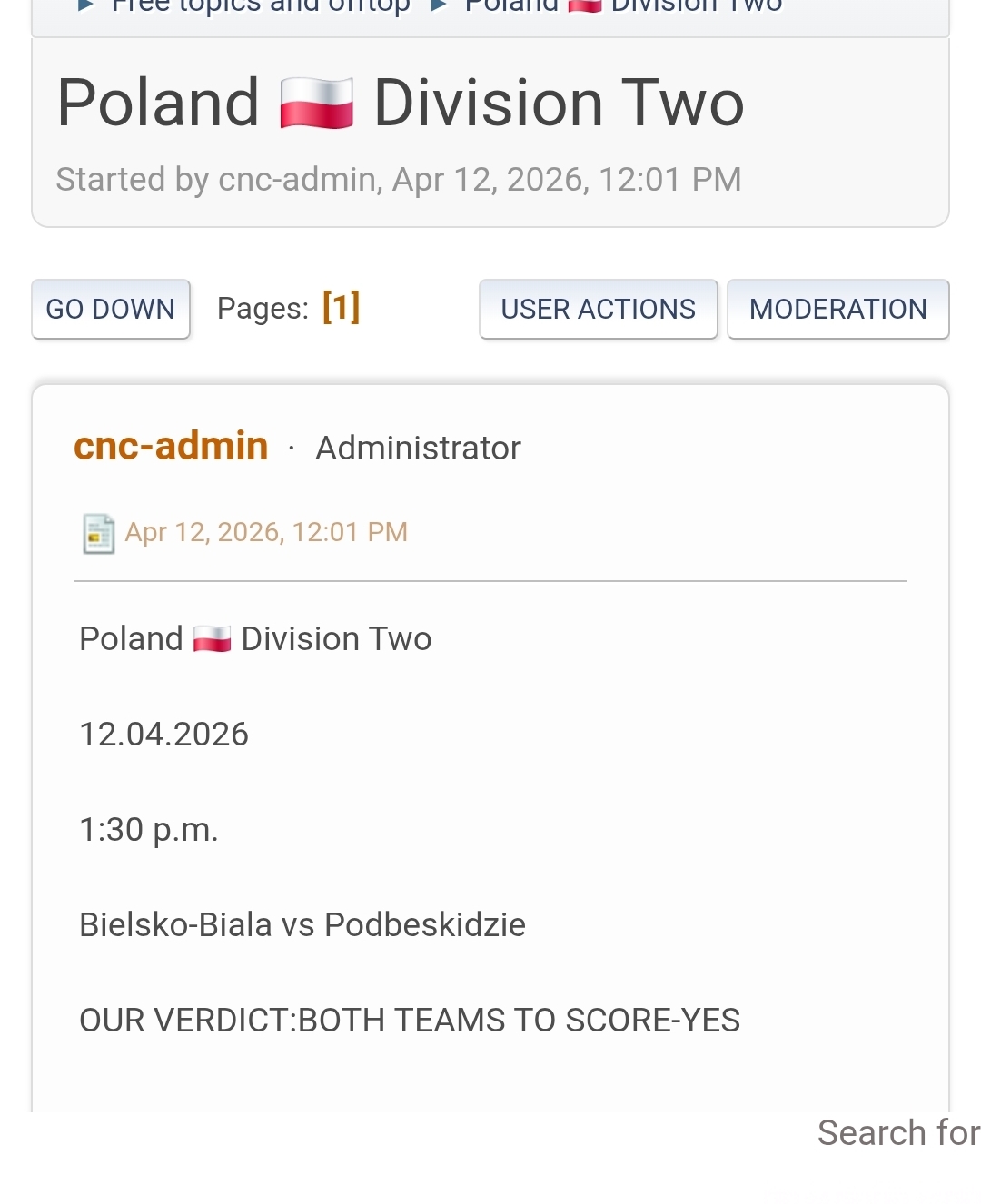Viewport: 981px width, 1204px height.
Task: Select page [1] in pagination
Action: click(x=341, y=308)
